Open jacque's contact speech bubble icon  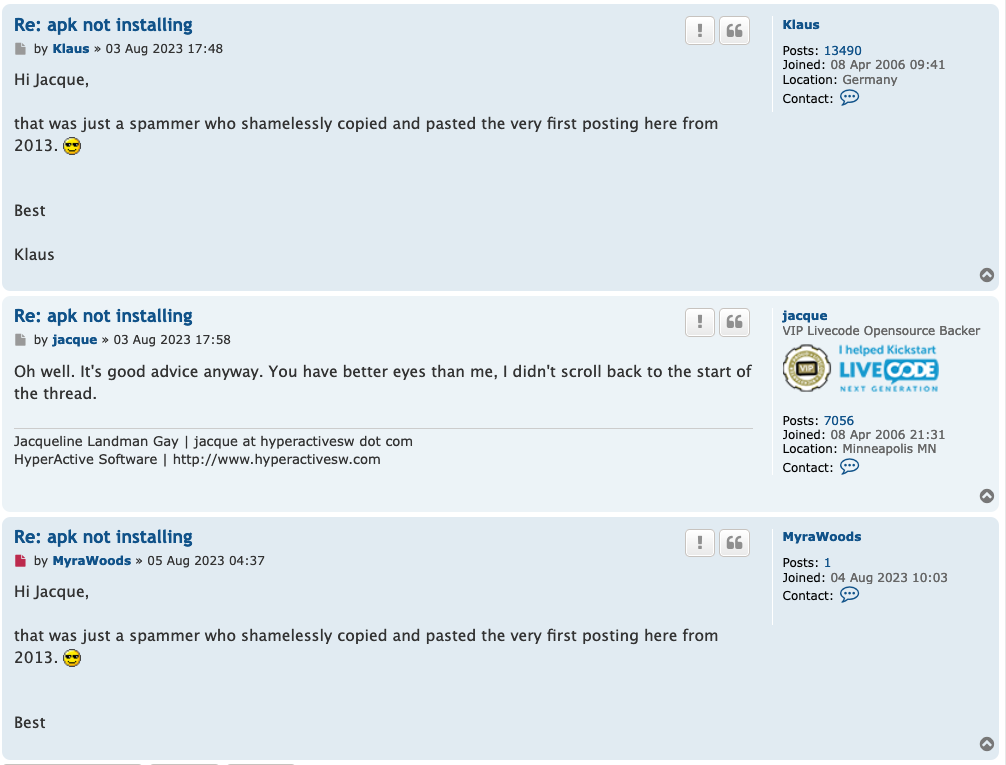click(849, 467)
